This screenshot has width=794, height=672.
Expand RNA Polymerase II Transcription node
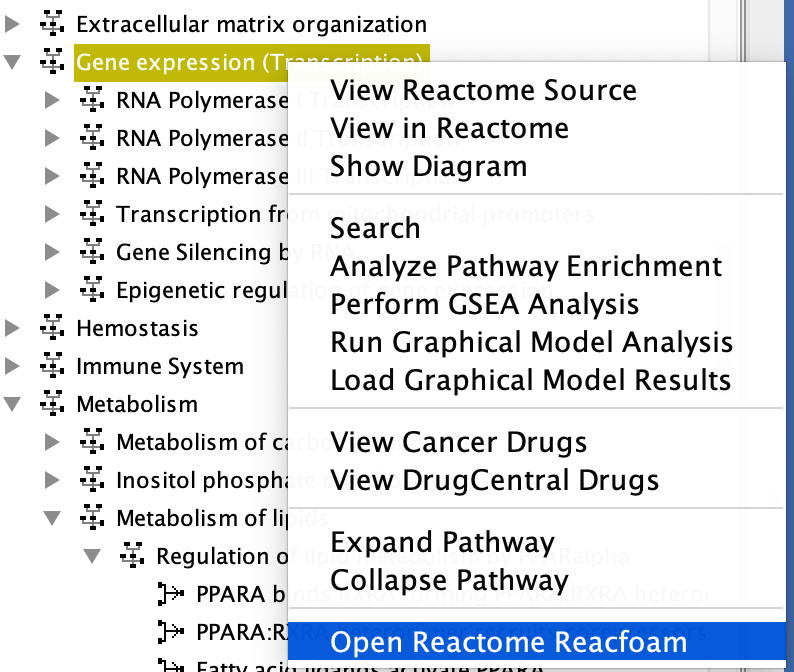(52, 138)
